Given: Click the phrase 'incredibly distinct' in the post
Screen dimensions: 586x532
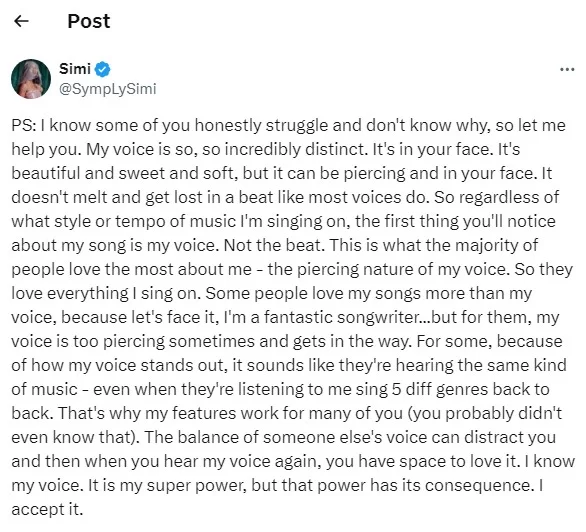Looking at the screenshot, I should (294, 149).
